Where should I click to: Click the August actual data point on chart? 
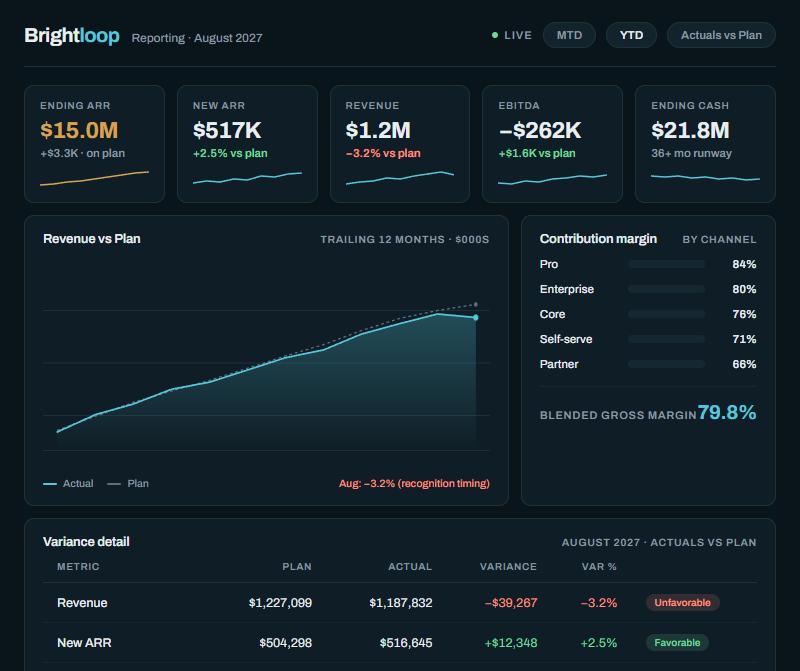click(x=476, y=317)
